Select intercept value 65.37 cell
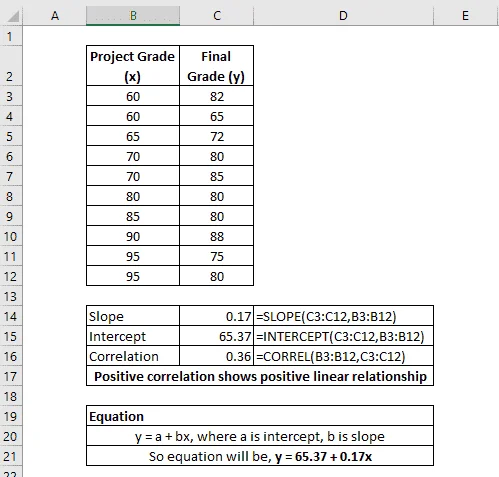The height and width of the screenshot is (477, 499). [217, 336]
